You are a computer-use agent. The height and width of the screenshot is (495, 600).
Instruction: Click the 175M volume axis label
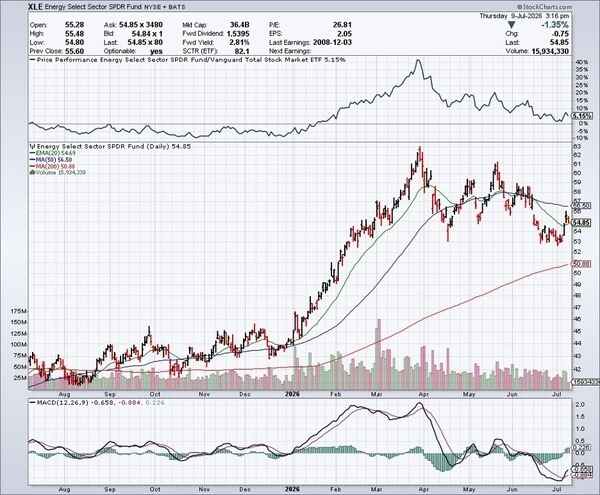18,311
